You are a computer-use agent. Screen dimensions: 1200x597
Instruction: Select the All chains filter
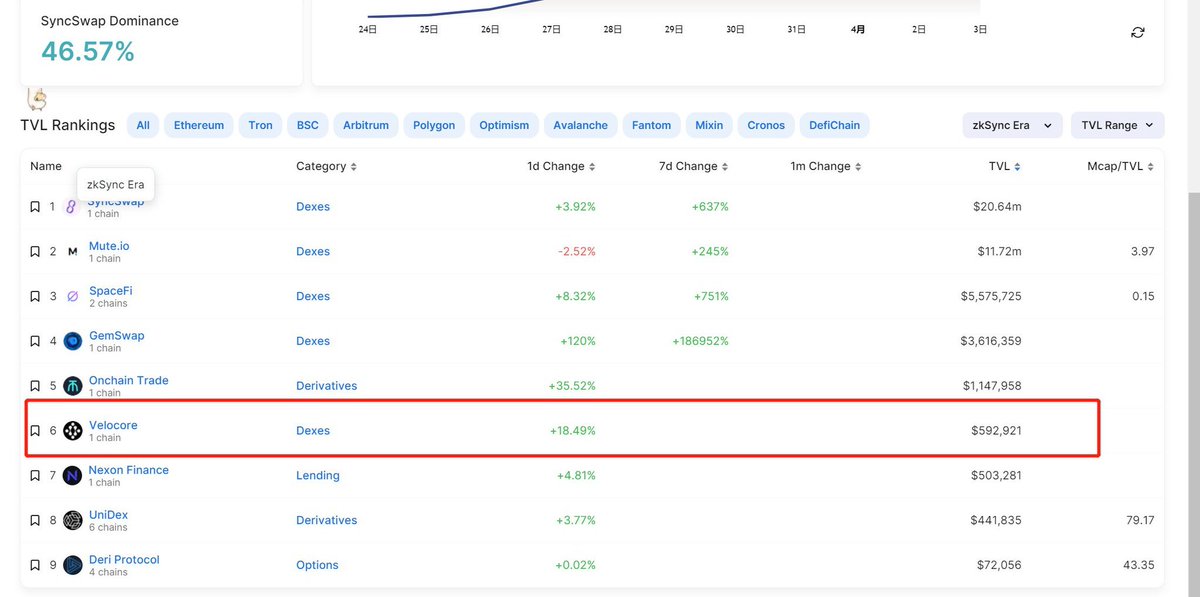[143, 125]
